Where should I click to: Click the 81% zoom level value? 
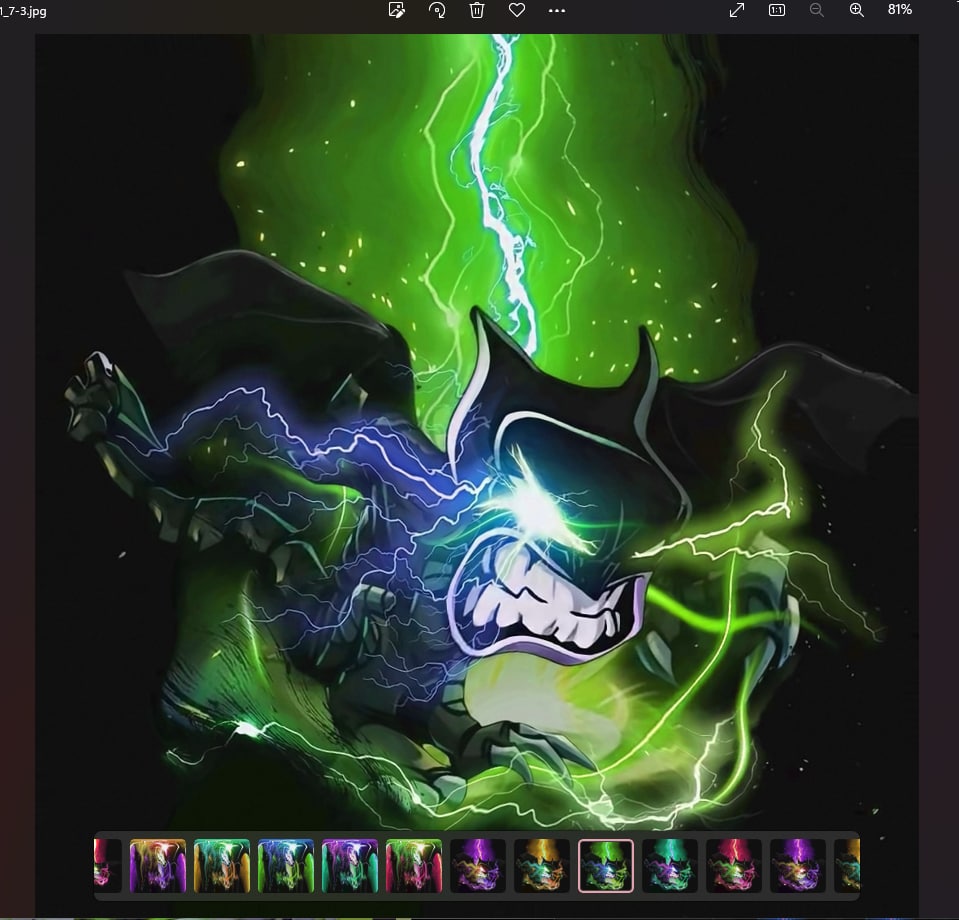[x=900, y=10]
